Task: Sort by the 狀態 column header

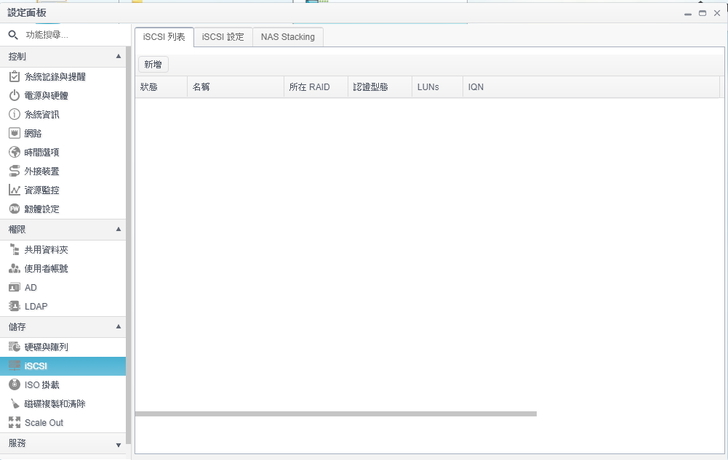Action: click(x=161, y=87)
